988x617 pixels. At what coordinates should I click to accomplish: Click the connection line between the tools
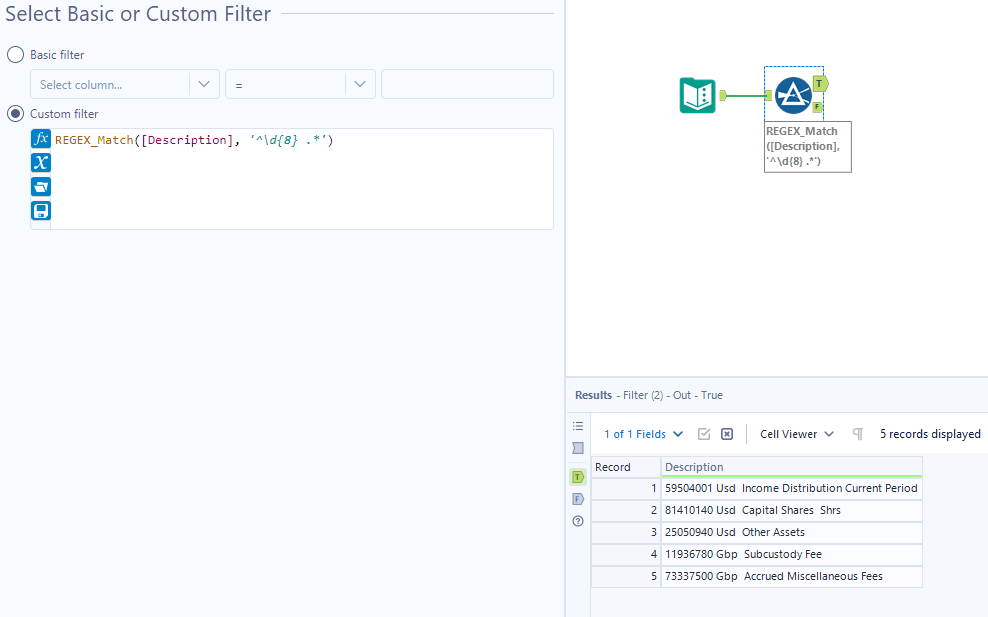[745, 95]
